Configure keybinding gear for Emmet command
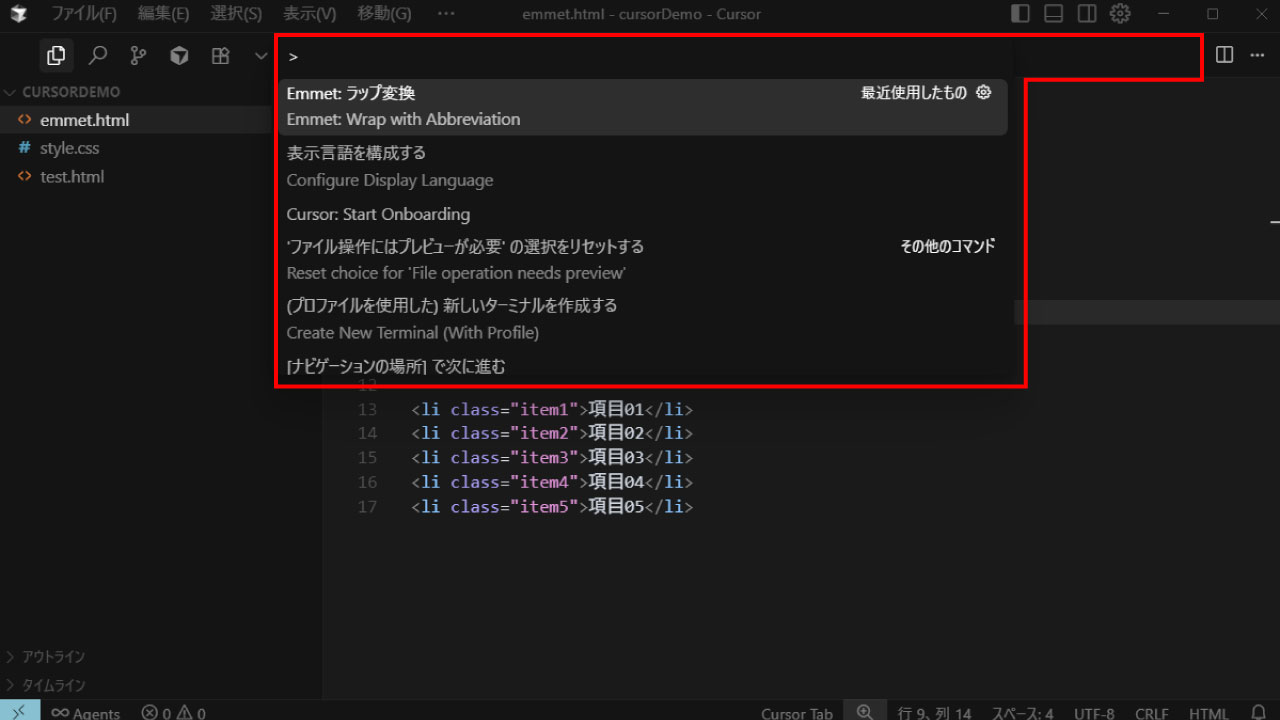This screenshot has height=720, width=1280. [983, 93]
